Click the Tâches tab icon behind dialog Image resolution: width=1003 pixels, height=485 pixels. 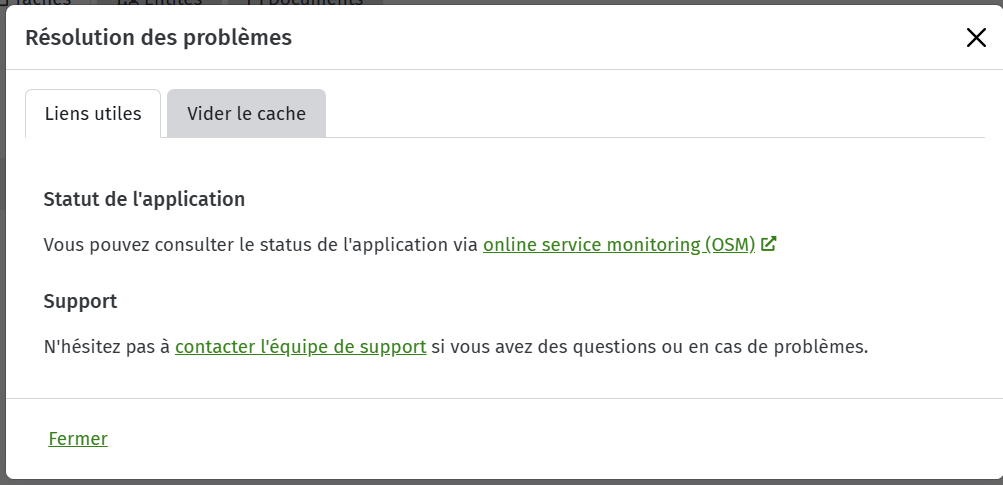pyautogui.click(x=3, y=3)
